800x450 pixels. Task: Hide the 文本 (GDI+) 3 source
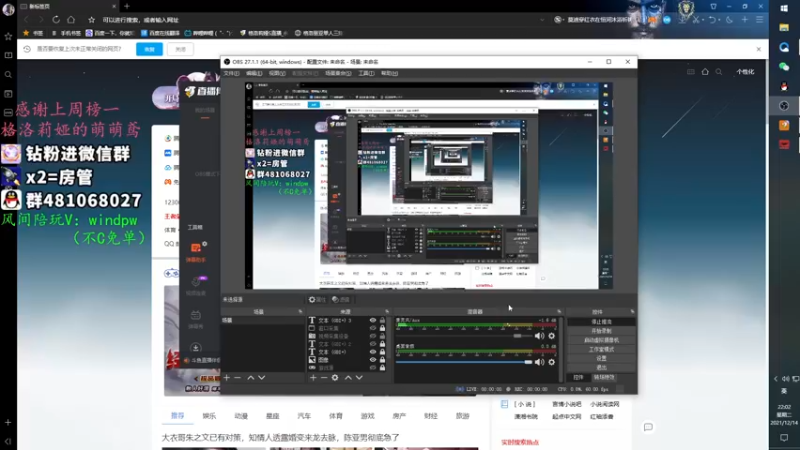[372, 320]
